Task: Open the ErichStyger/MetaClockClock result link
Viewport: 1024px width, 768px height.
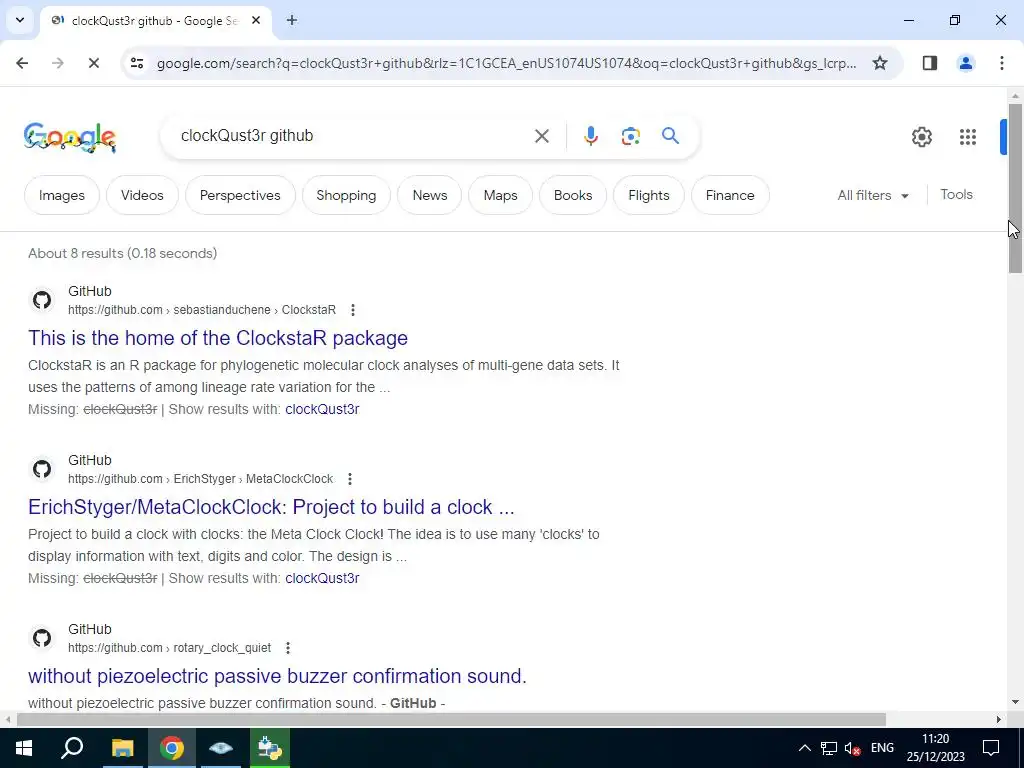Action: 271,507
